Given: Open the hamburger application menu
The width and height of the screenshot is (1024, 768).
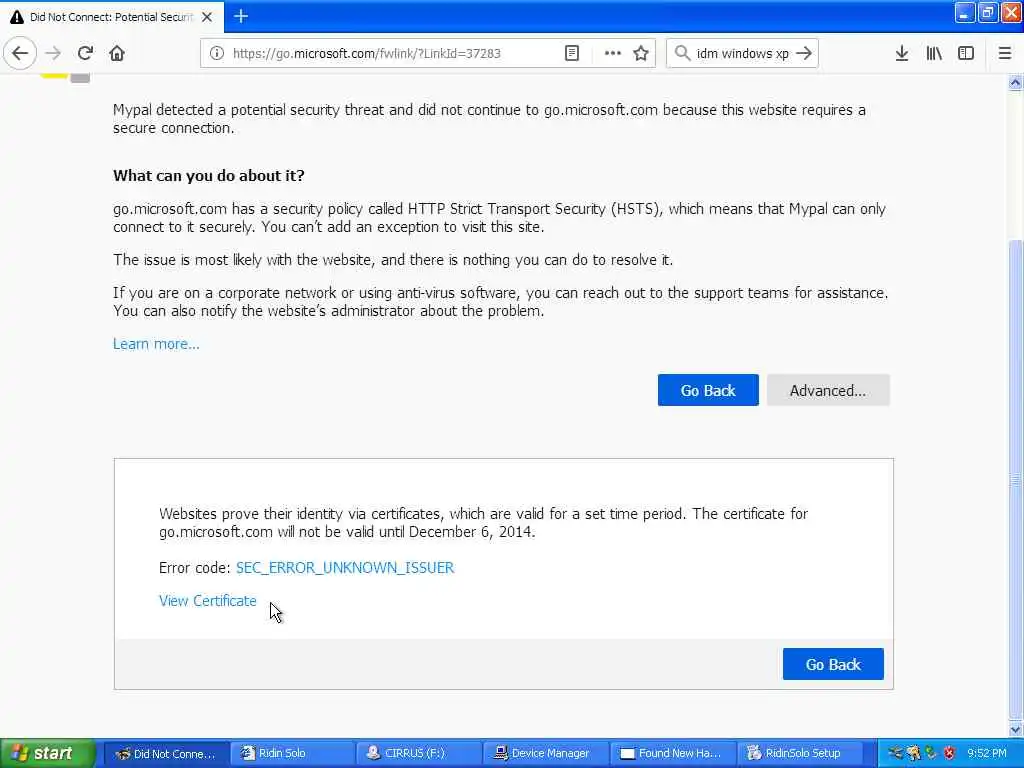Looking at the screenshot, I should pyautogui.click(x=1005, y=53).
